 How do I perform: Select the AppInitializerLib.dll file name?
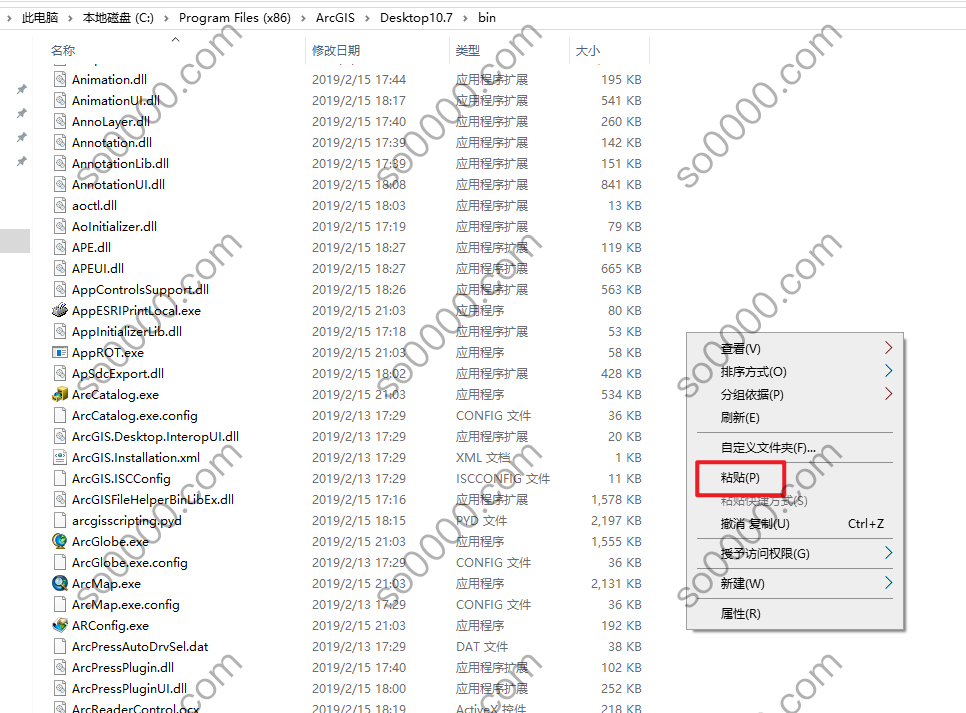tap(127, 331)
